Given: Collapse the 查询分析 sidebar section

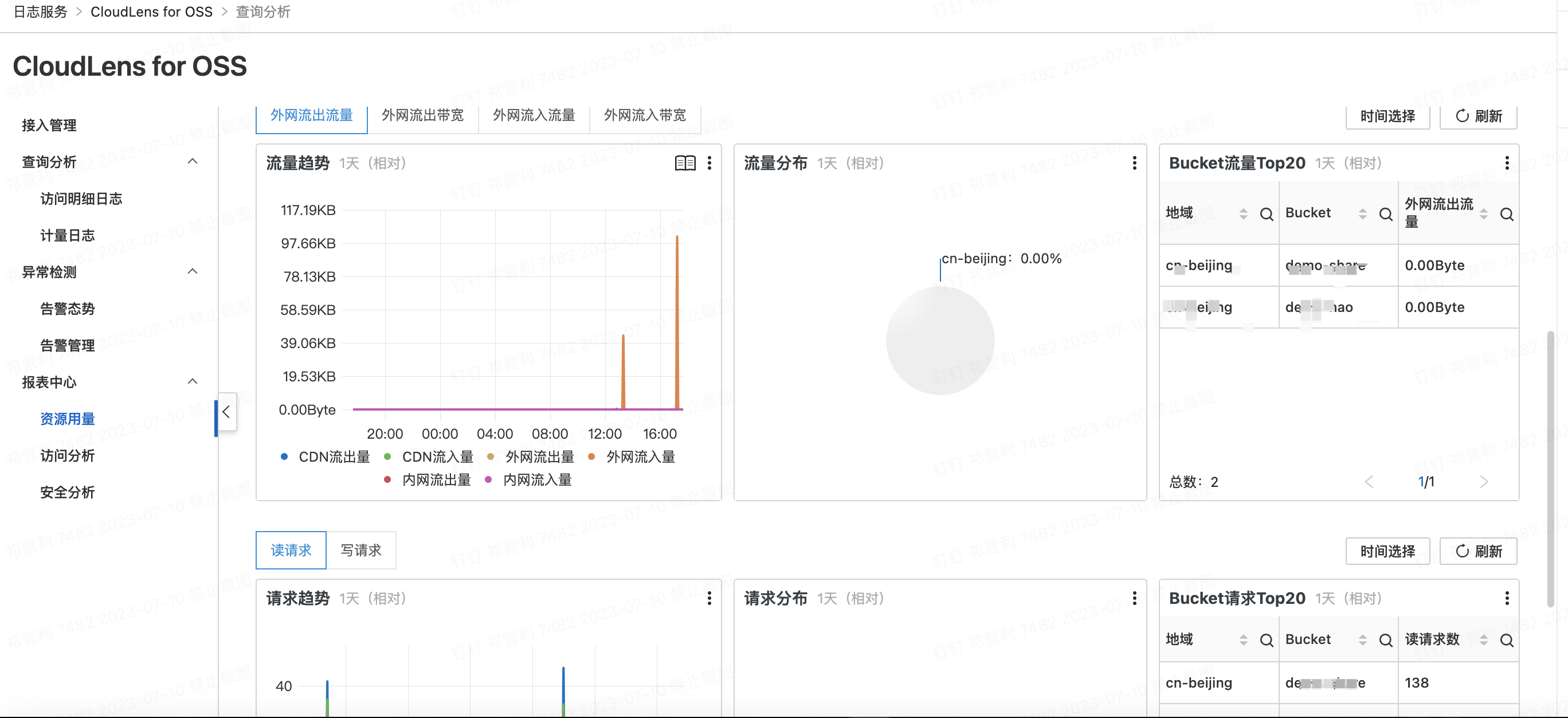Looking at the screenshot, I should click(193, 161).
